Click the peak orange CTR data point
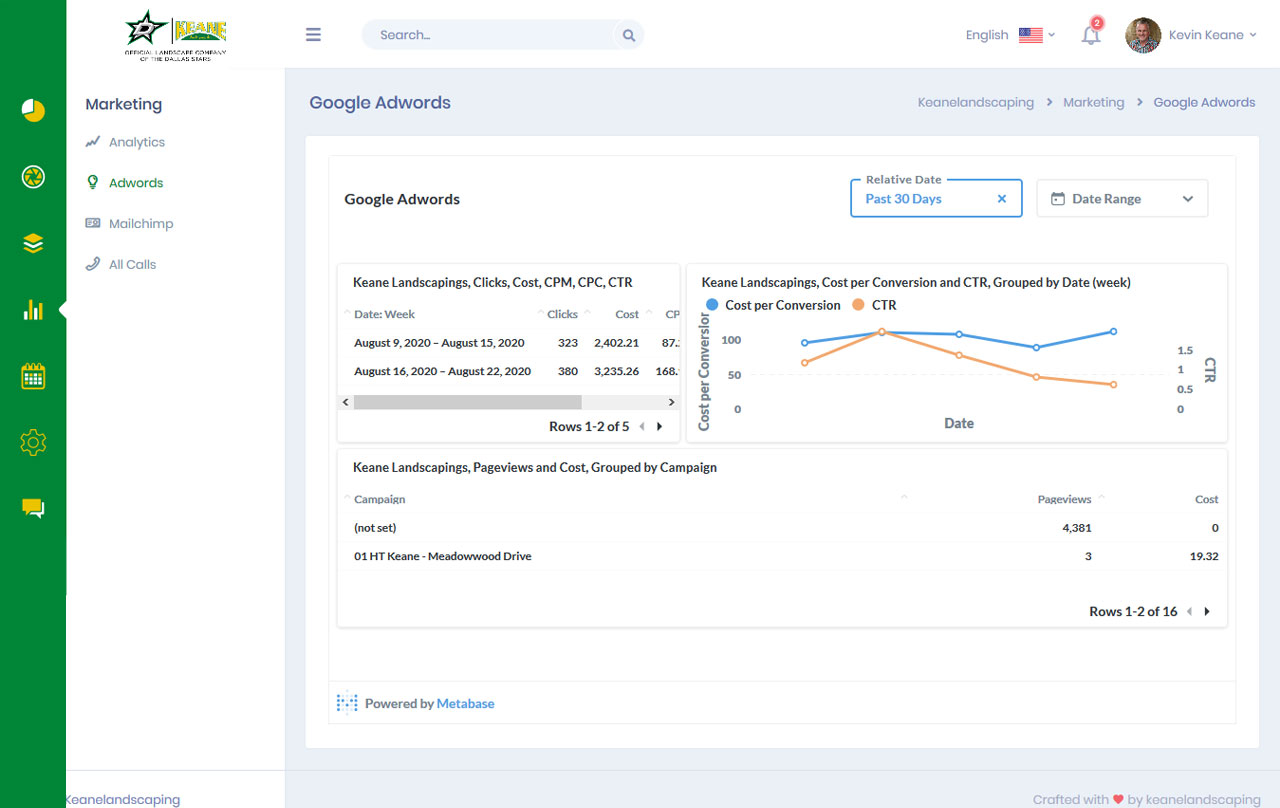This screenshot has width=1280, height=808. tap(881, 332)
